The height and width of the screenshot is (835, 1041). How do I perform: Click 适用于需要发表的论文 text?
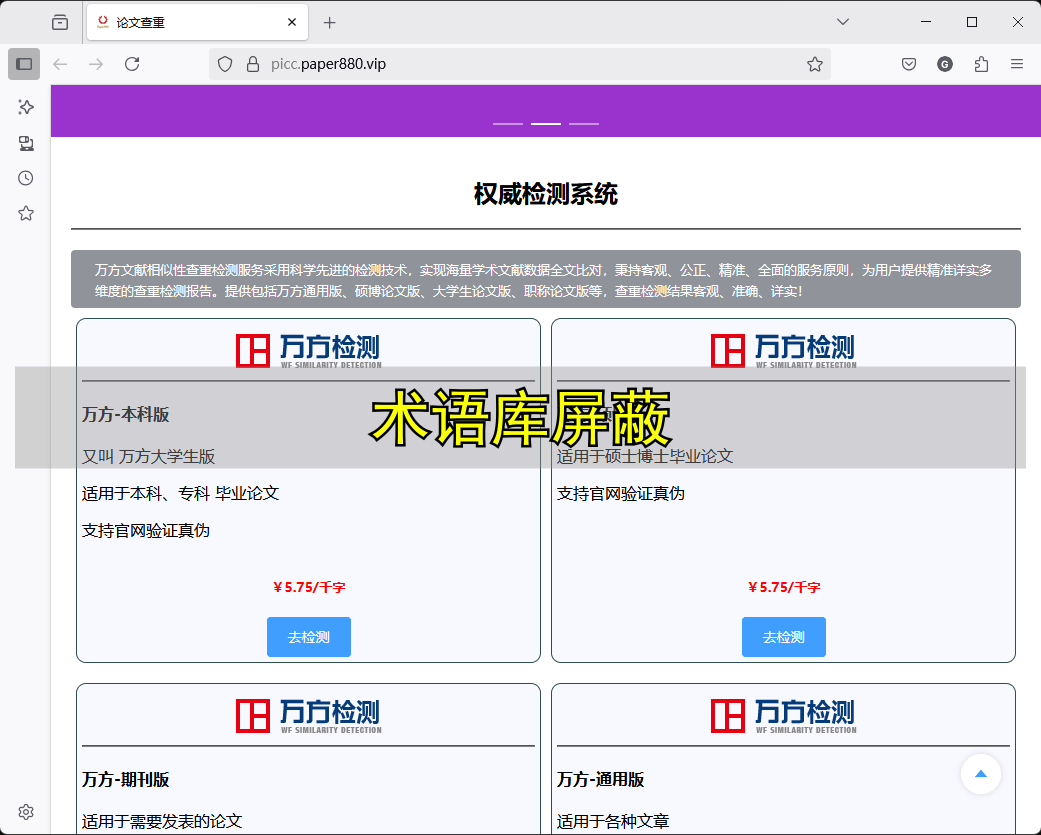pos(162,822)
